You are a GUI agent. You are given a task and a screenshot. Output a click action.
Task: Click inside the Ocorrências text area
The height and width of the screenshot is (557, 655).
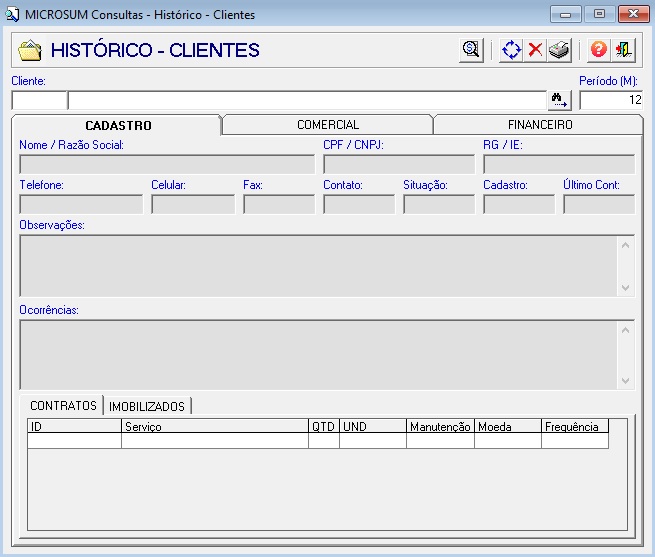click(318, 355)
